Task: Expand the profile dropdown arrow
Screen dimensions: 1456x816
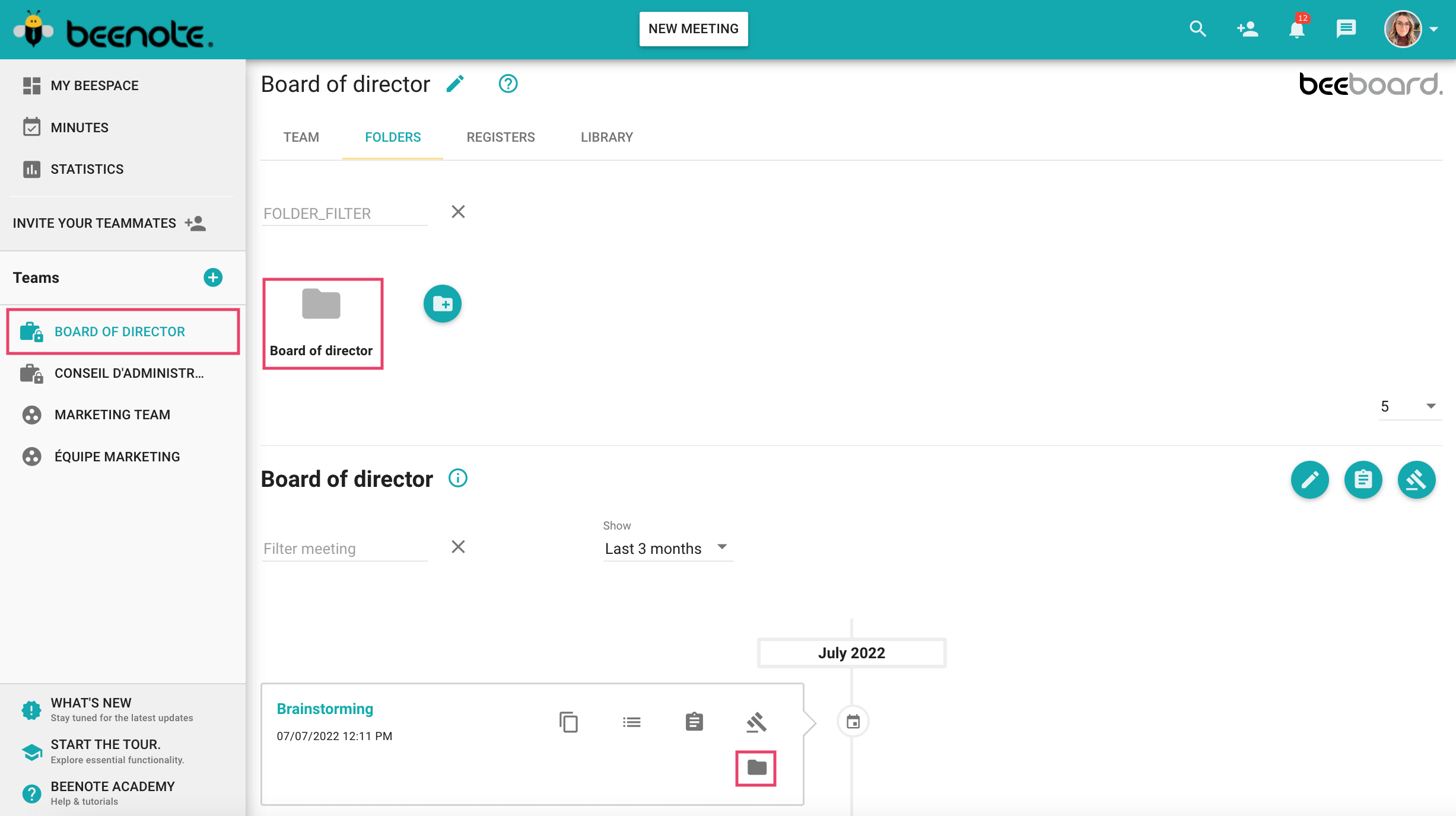Action: pyautogui.click(x=1434, y=29)
